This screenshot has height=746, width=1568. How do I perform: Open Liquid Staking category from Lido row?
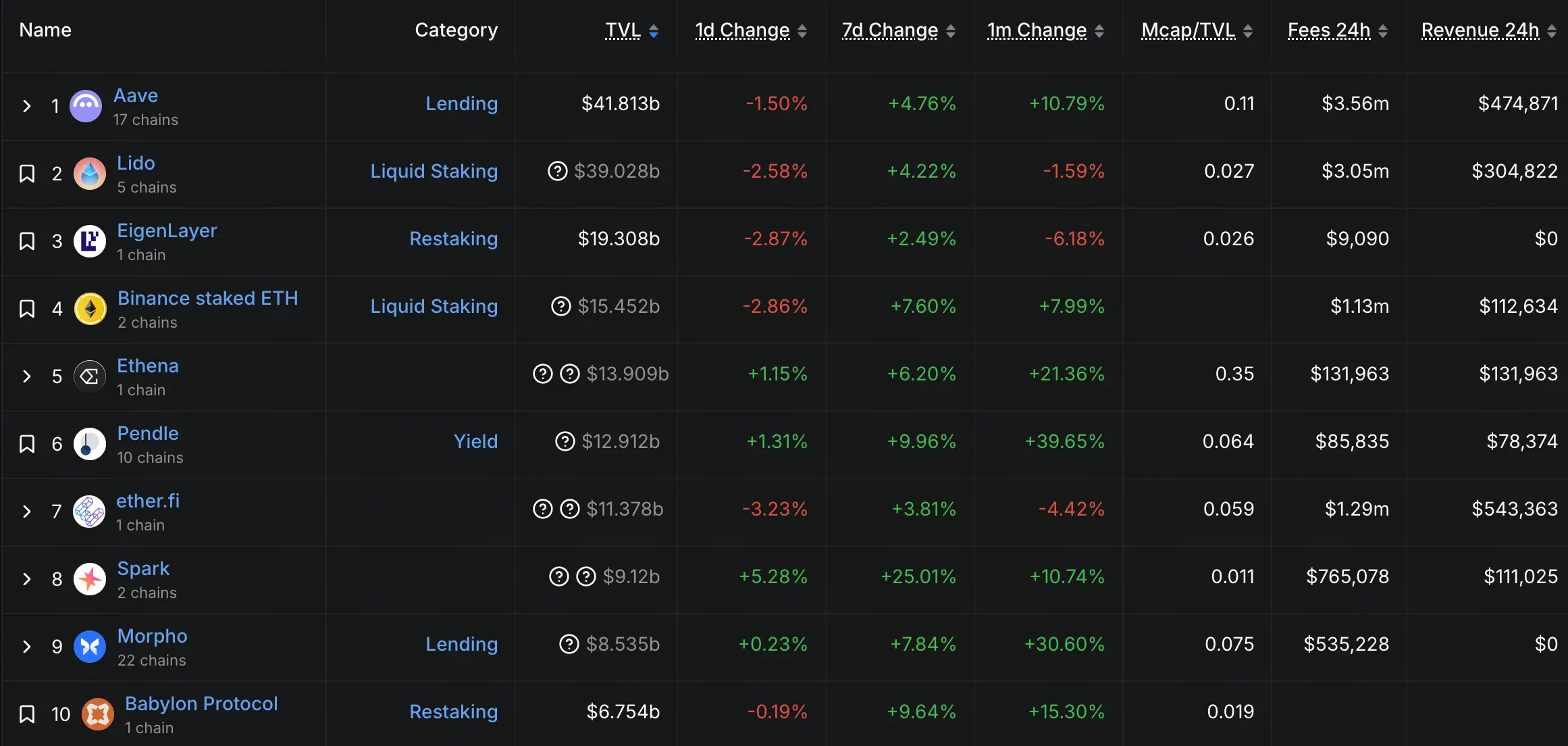[x=434, y=171]
